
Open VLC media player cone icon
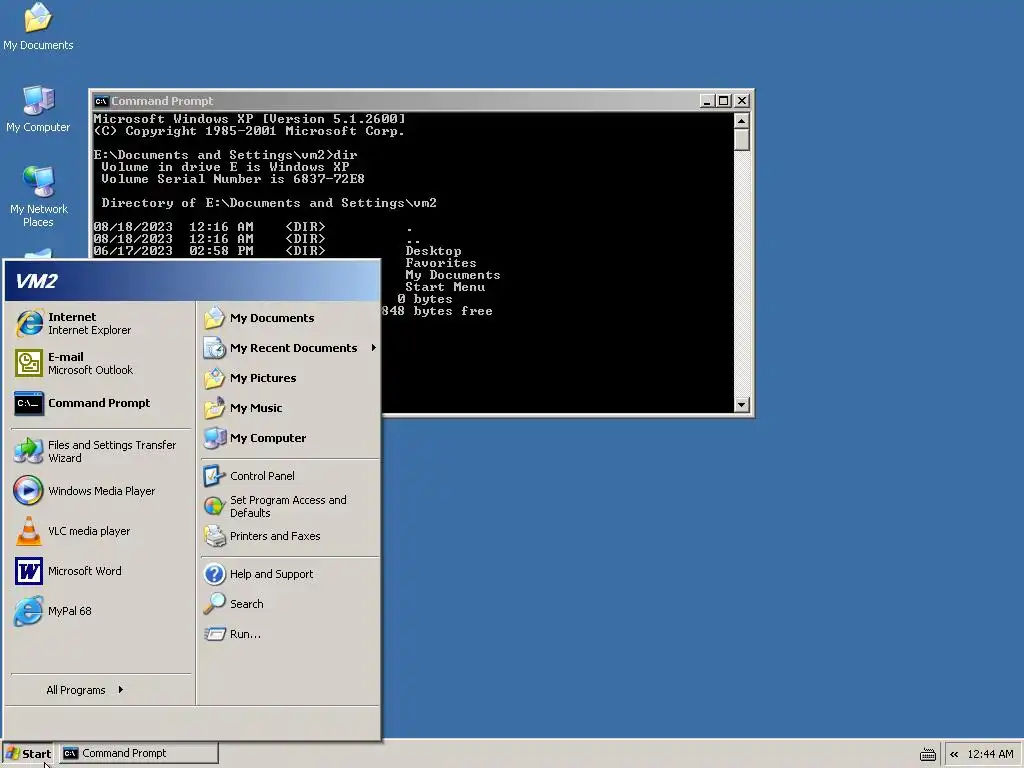[28, 531]
